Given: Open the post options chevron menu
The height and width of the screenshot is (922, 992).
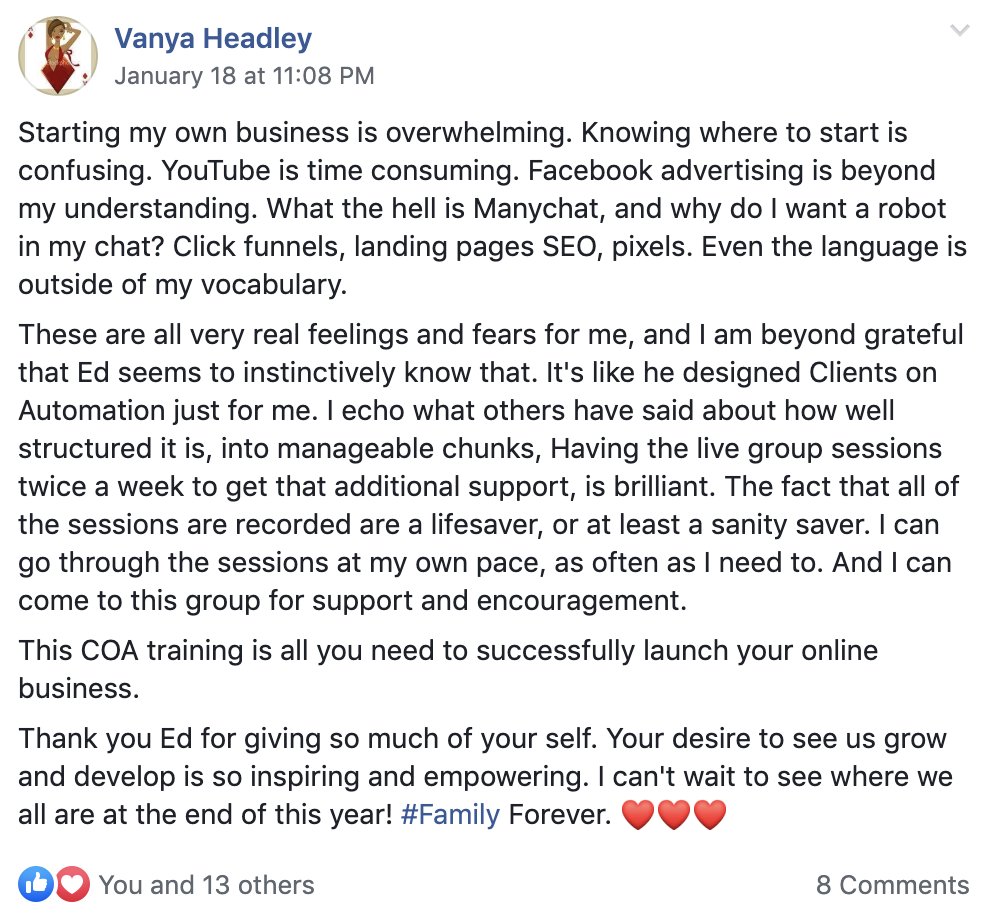Looking at the screenshot, I should click(959, 31).
